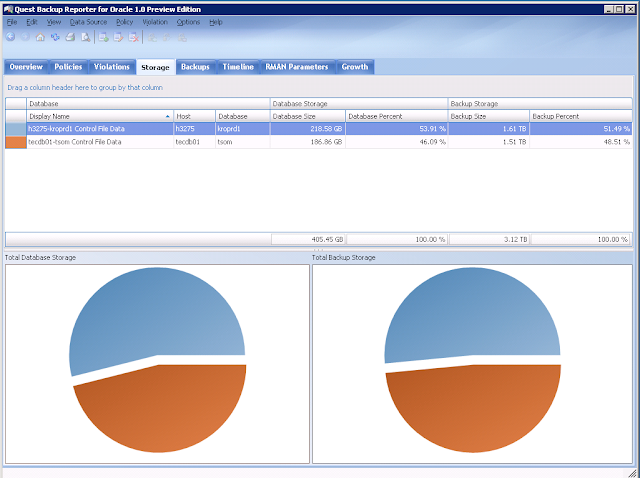This screenshot has width=640, height=478.
Task: Print the report using printer icon
Action: coord(70,37)
